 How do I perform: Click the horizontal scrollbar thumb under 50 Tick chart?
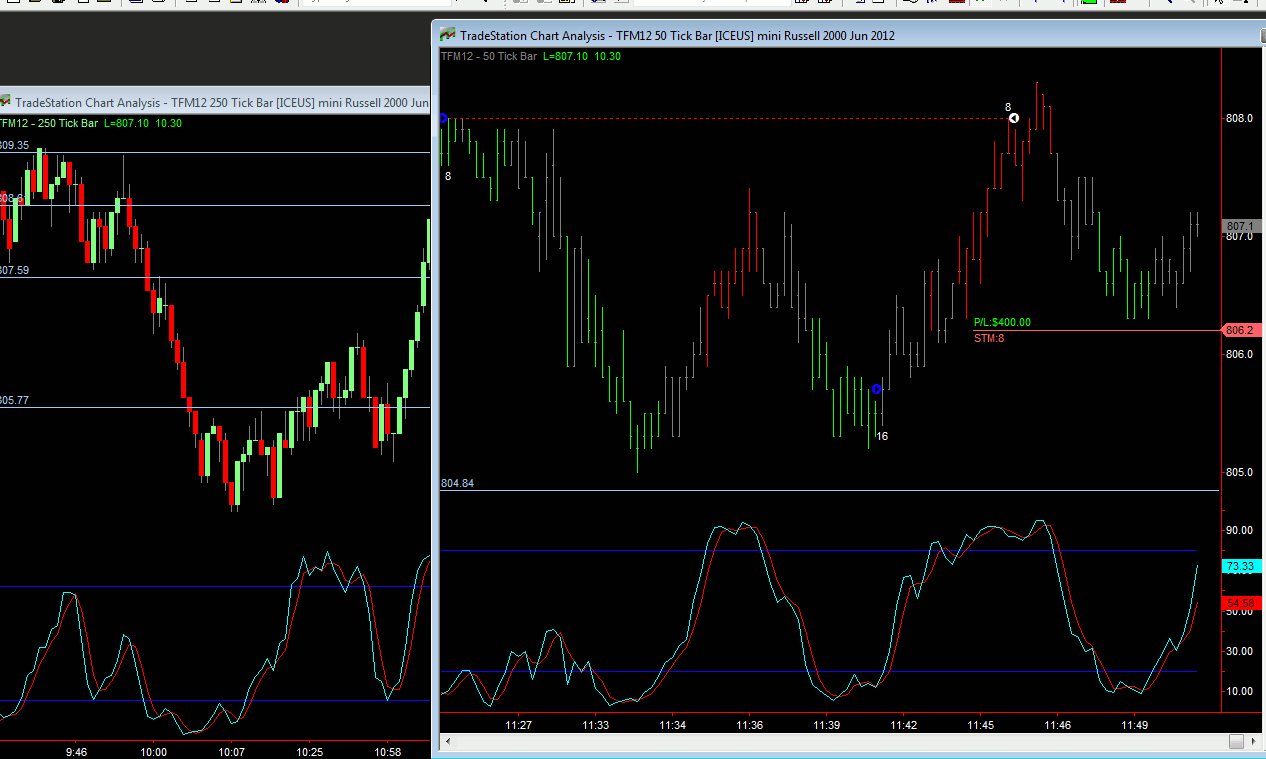tap(1237, 741)
